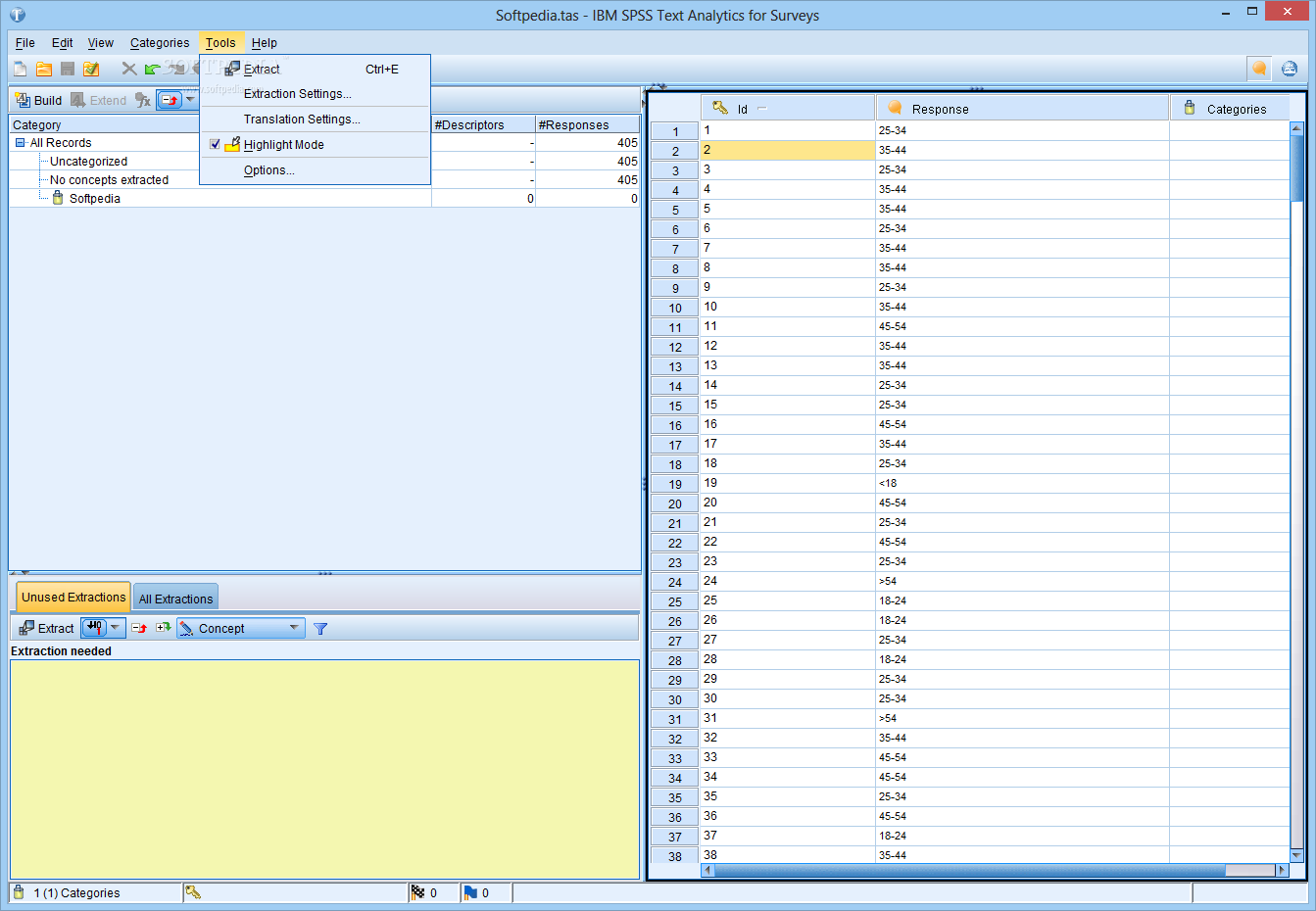Click the #Descriptors column header
The height and width of the screenshot is (911, 1316).
click(483, 124)
